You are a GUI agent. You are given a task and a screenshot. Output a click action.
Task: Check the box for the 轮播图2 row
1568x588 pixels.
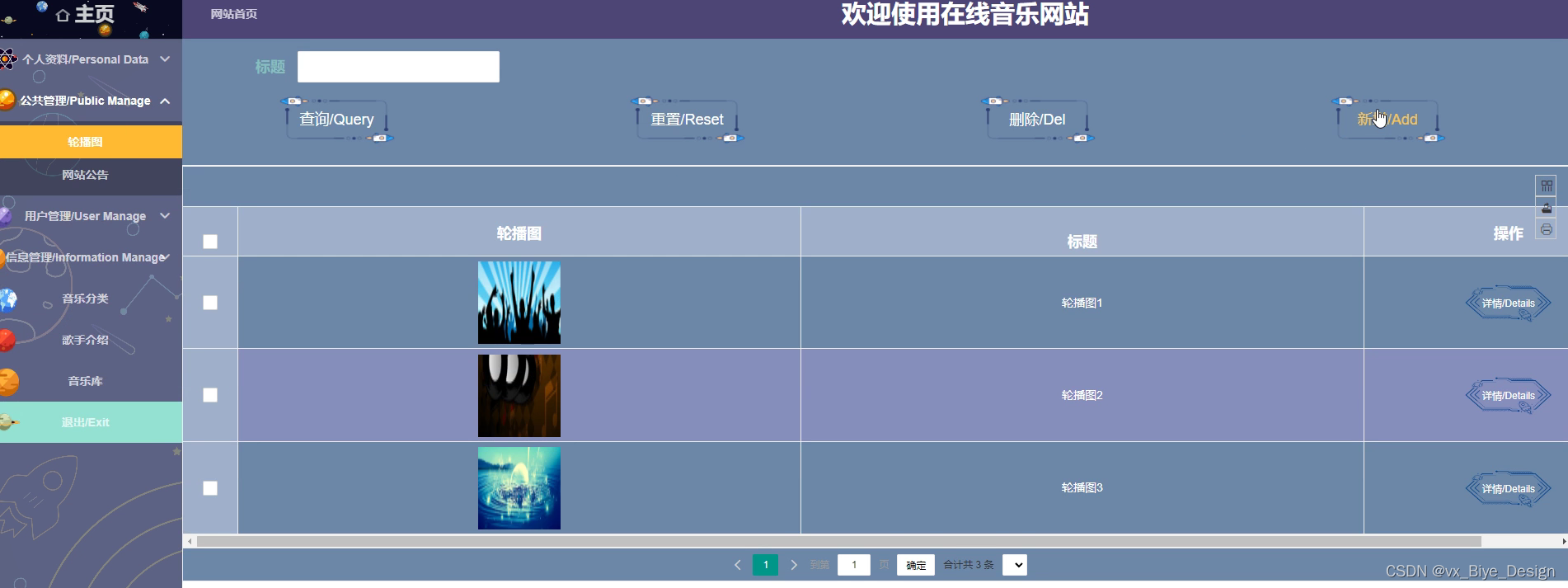pyautogui.click(x=210, y=395)
